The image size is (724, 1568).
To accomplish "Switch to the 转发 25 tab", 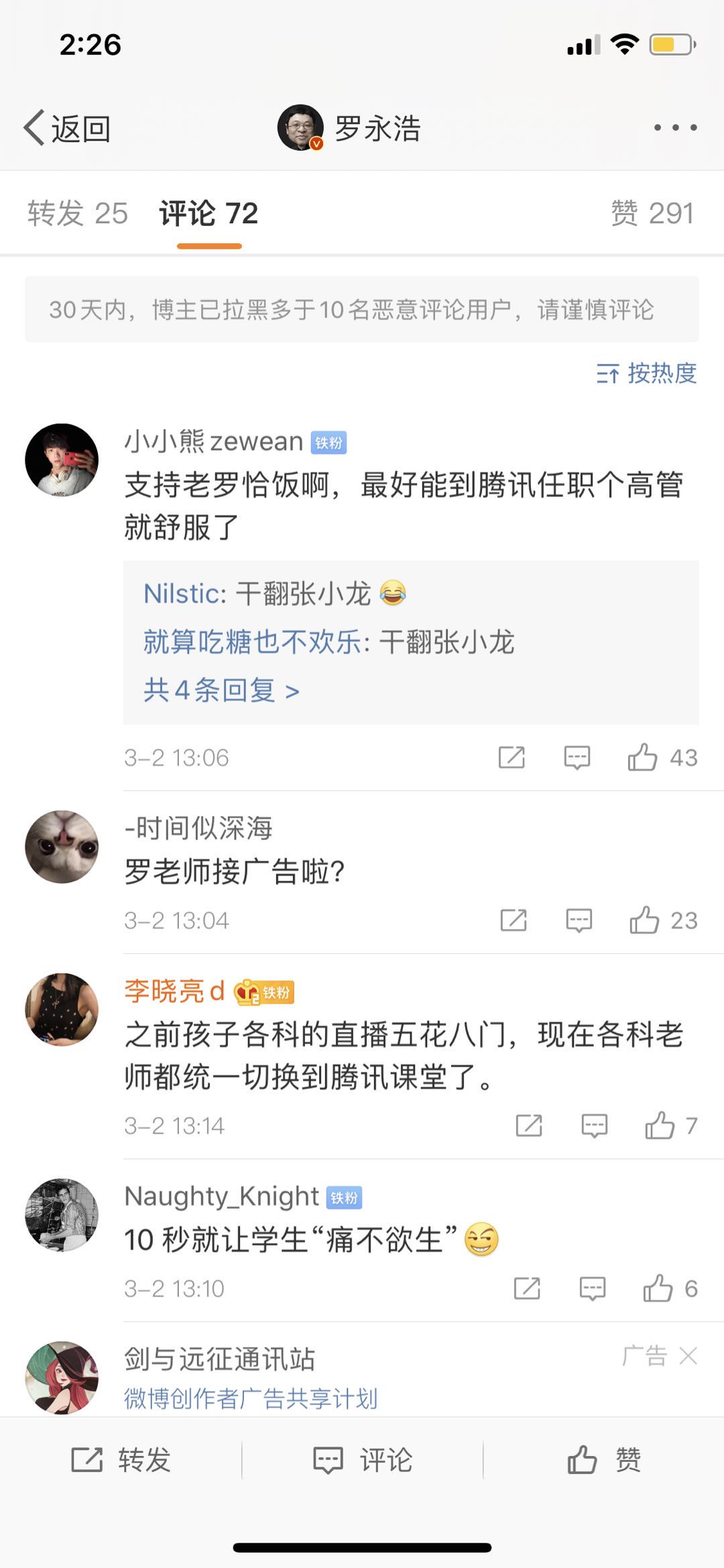I will [x=77, y=214].
